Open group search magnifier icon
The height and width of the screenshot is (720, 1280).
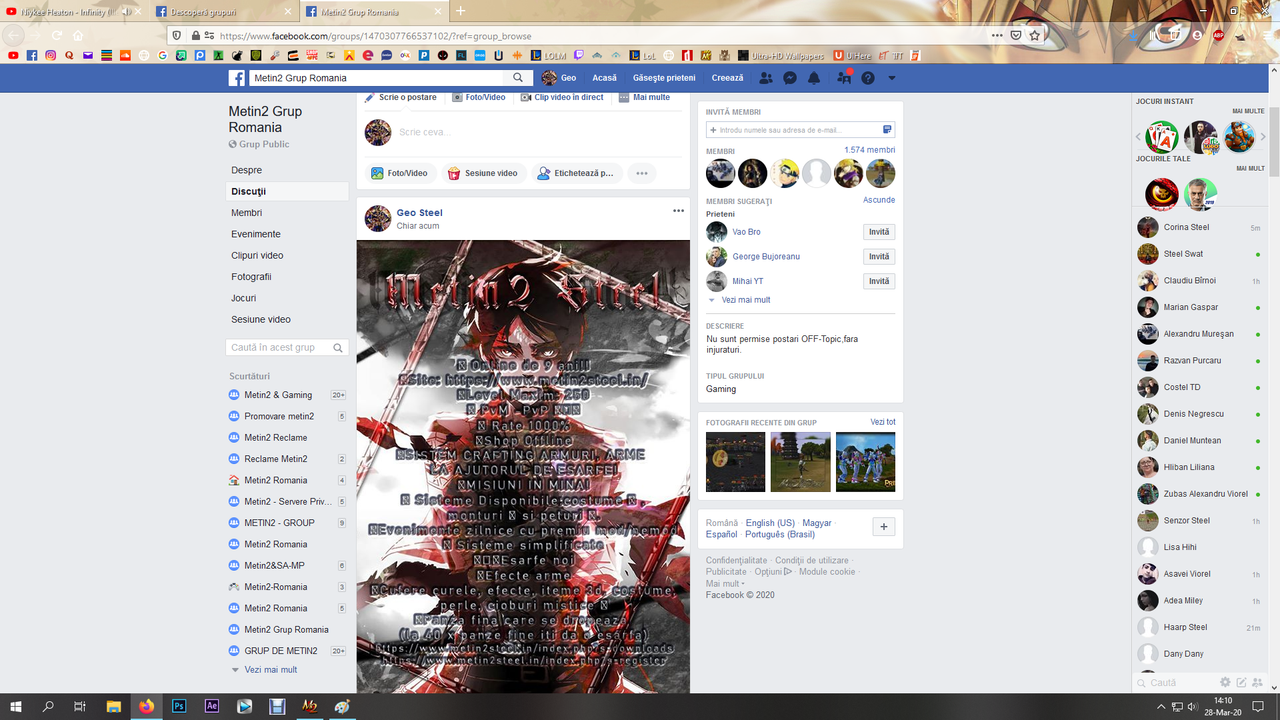click(339, 348)
